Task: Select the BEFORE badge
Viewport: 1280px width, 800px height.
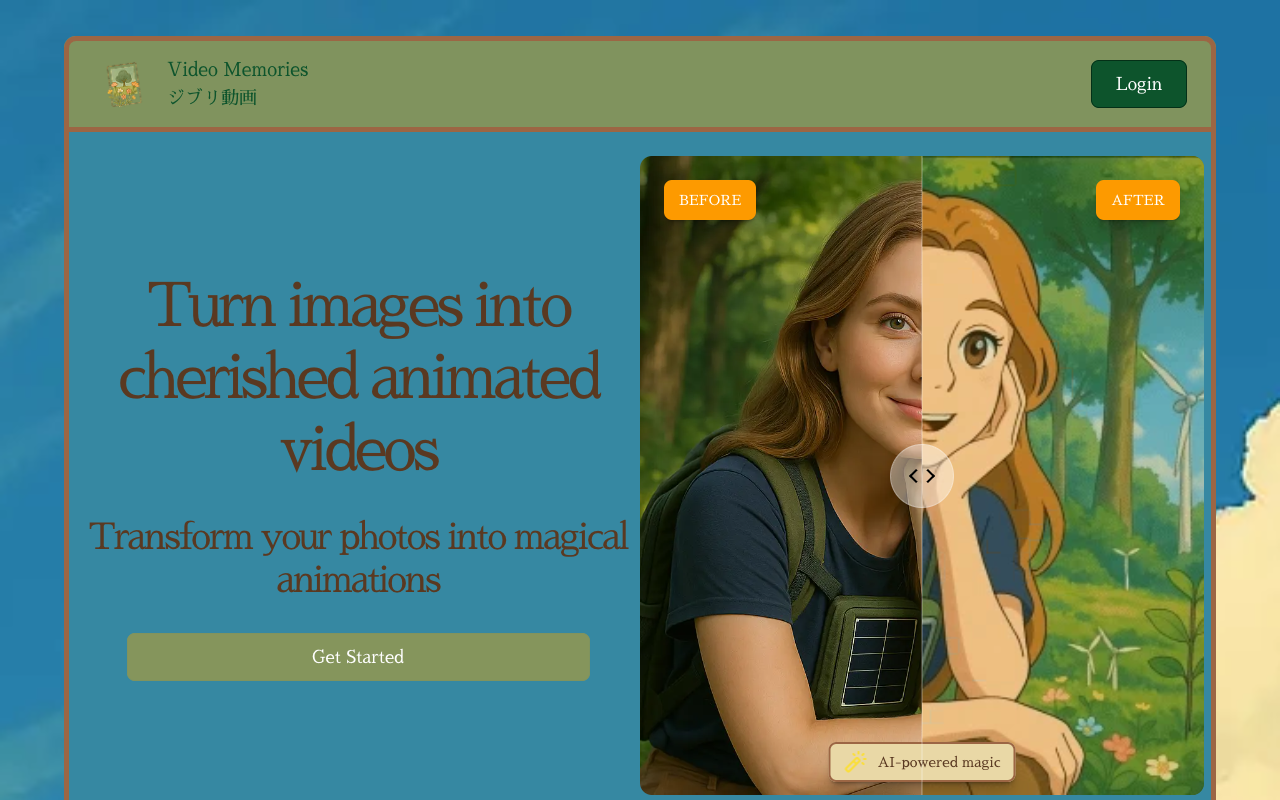Action: click(x=710, y=199)
